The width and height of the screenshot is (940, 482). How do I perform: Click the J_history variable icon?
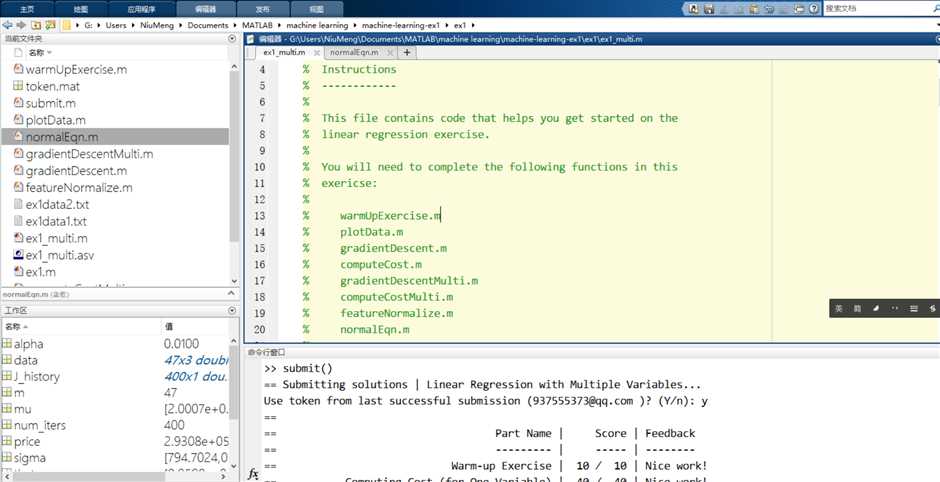7,376
